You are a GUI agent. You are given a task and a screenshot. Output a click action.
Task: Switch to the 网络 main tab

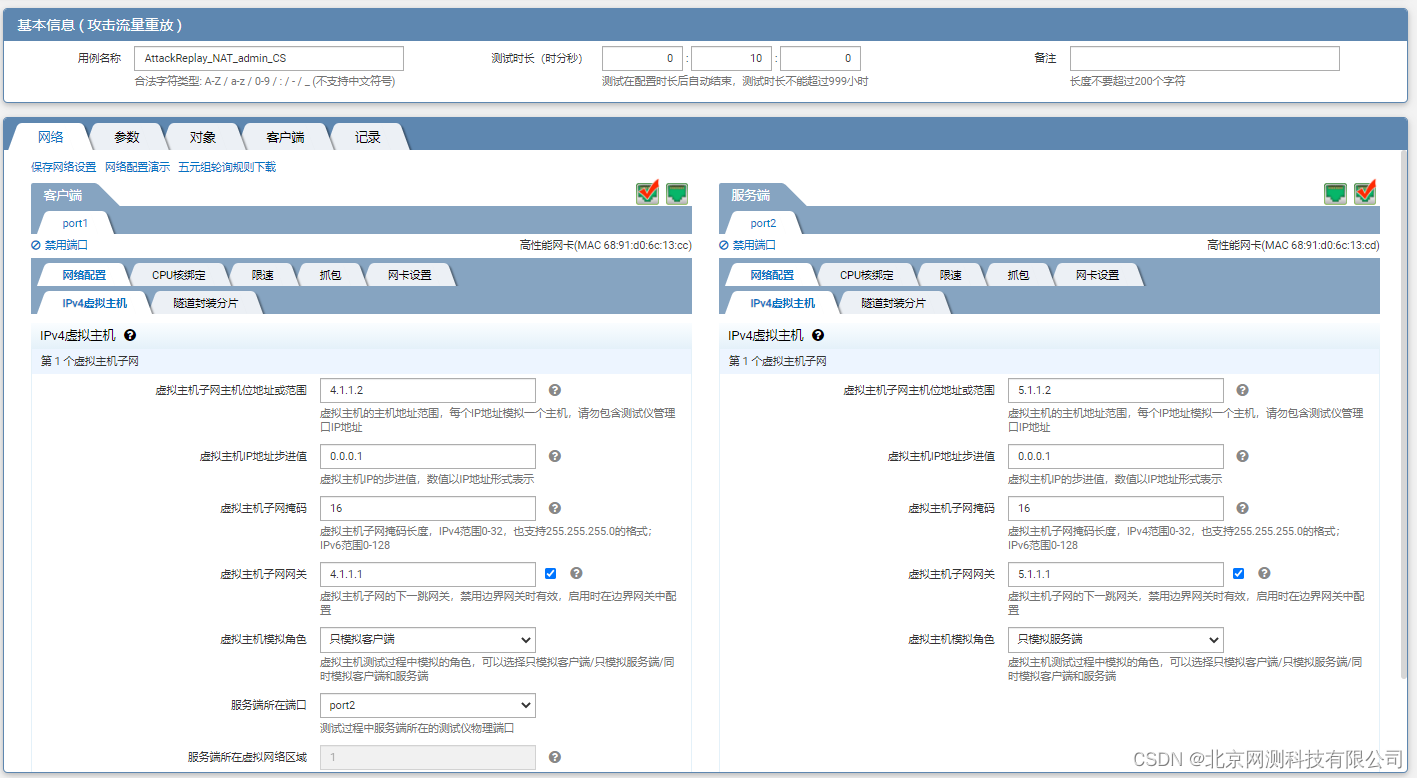[51, 137]
